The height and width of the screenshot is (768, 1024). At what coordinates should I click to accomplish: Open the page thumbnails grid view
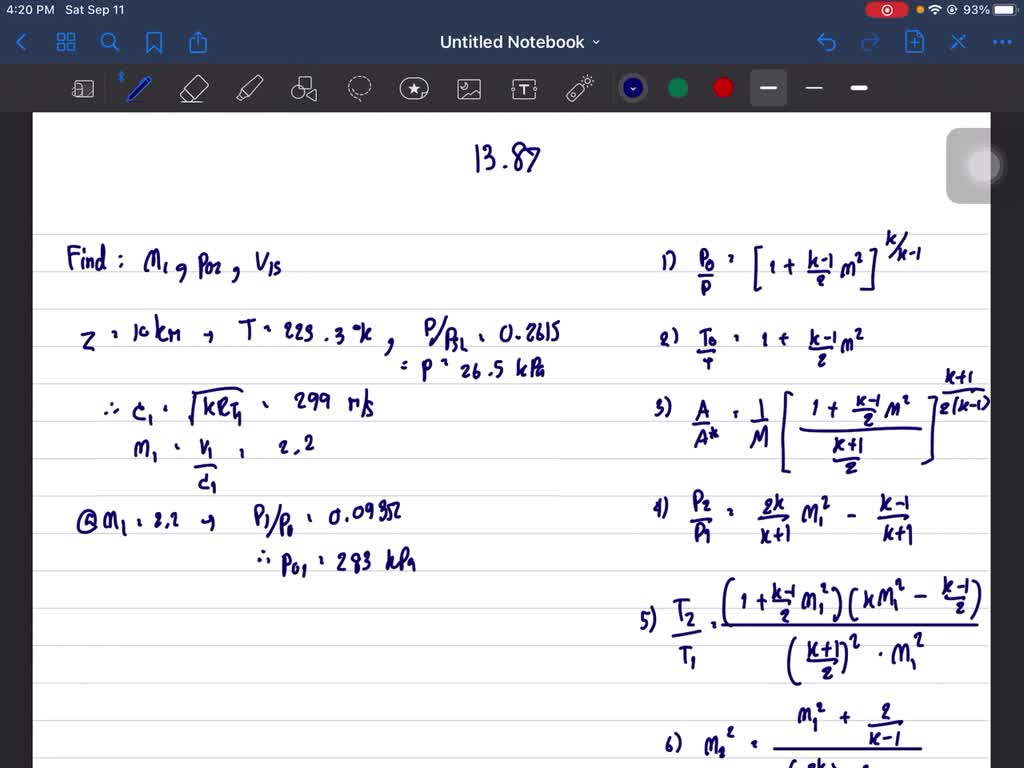(66, 42)
